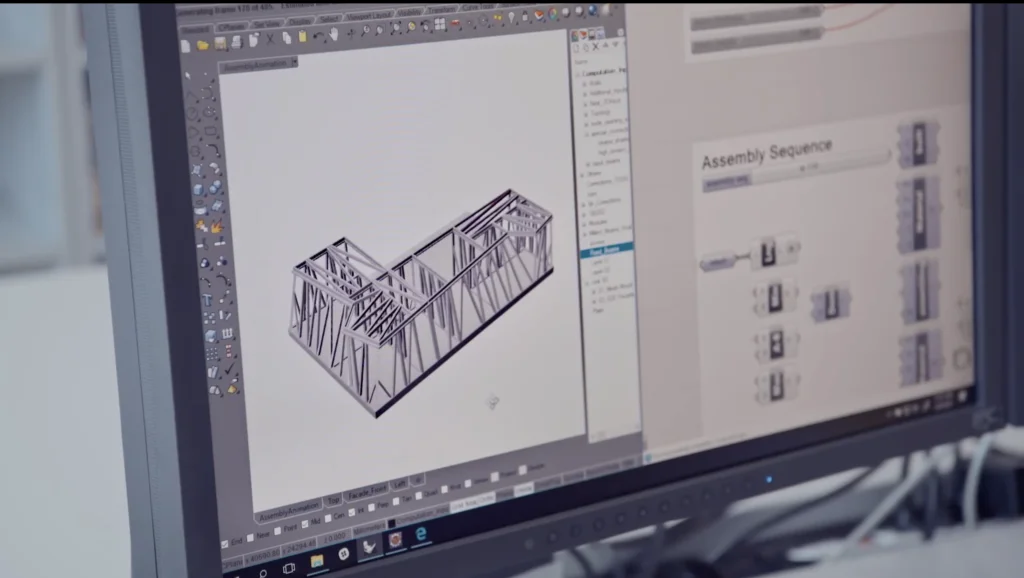
Task: Switch to the Top viewport tab
Action: point(332,499)
